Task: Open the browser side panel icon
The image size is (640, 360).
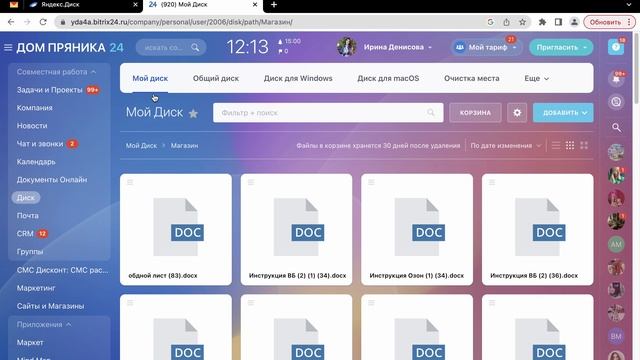Action: tap(558, 22)
